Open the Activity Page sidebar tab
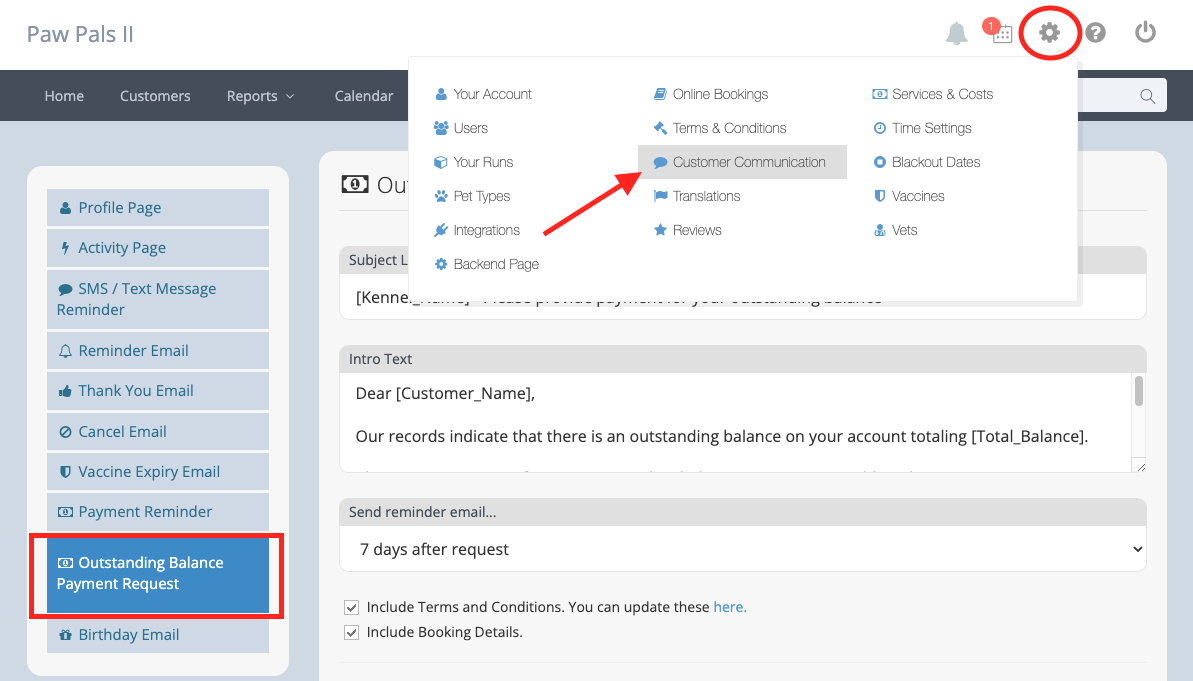The height and width of the screenshot is (681, 1193). 157,248
